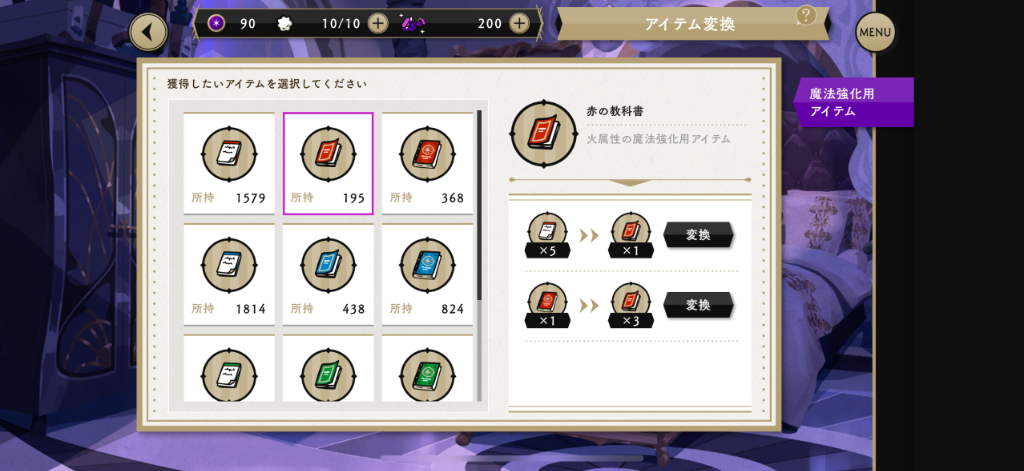
Task: Tap the plus next to 10/10 stamina
Action: click(377, 24)
